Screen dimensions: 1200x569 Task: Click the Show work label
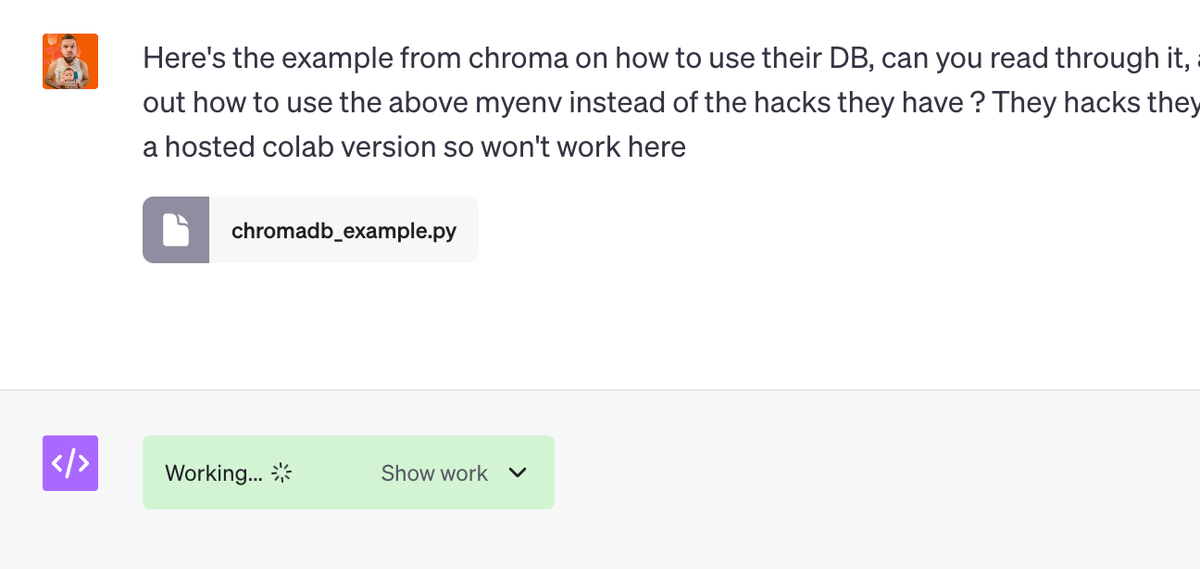click(x=434, y=473)
